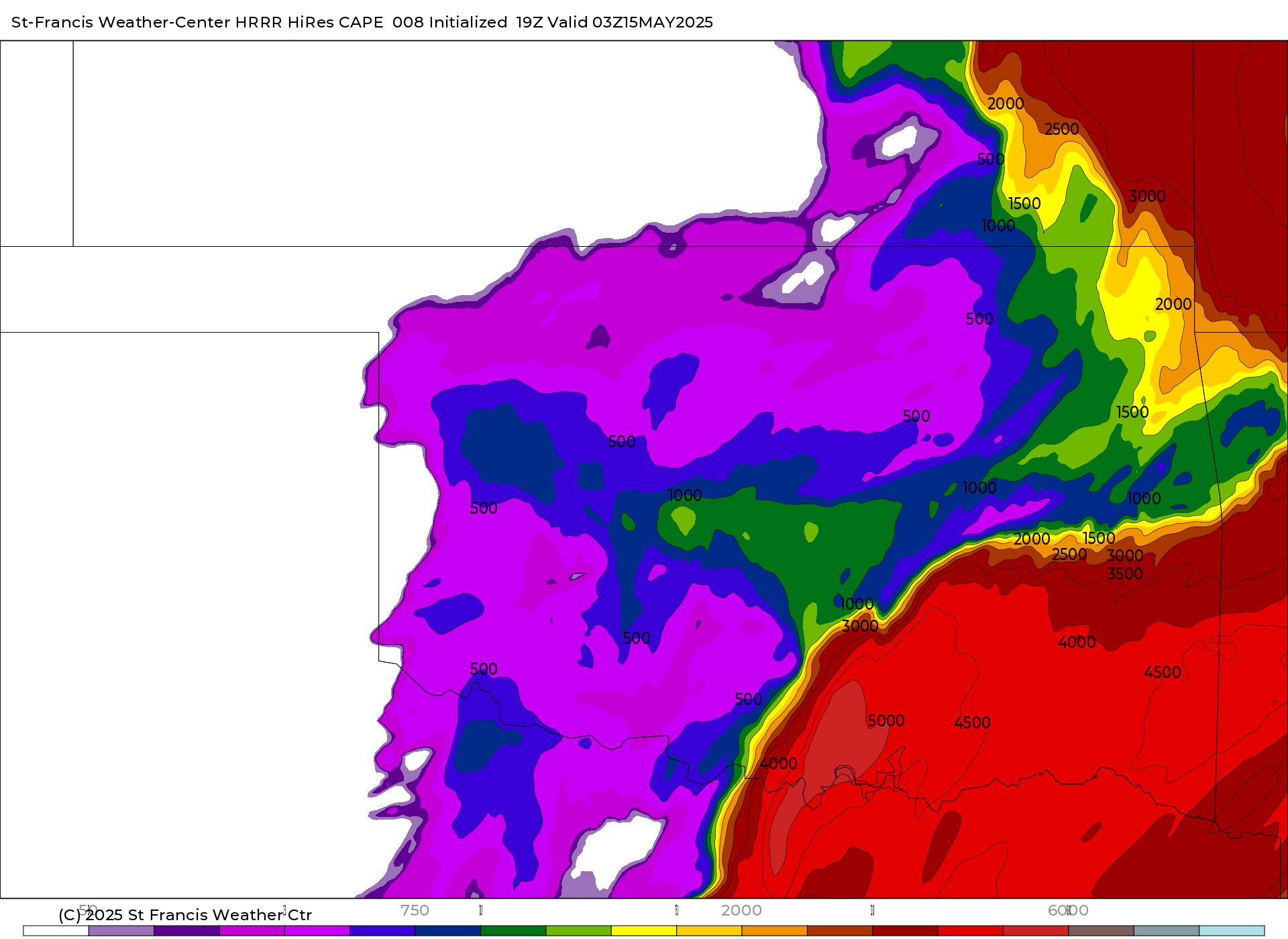The width and height of the screenshot is (1288, 939).
Task: Click the indigo blue-violet legend swatch
Action: click(x=382, y=931)
